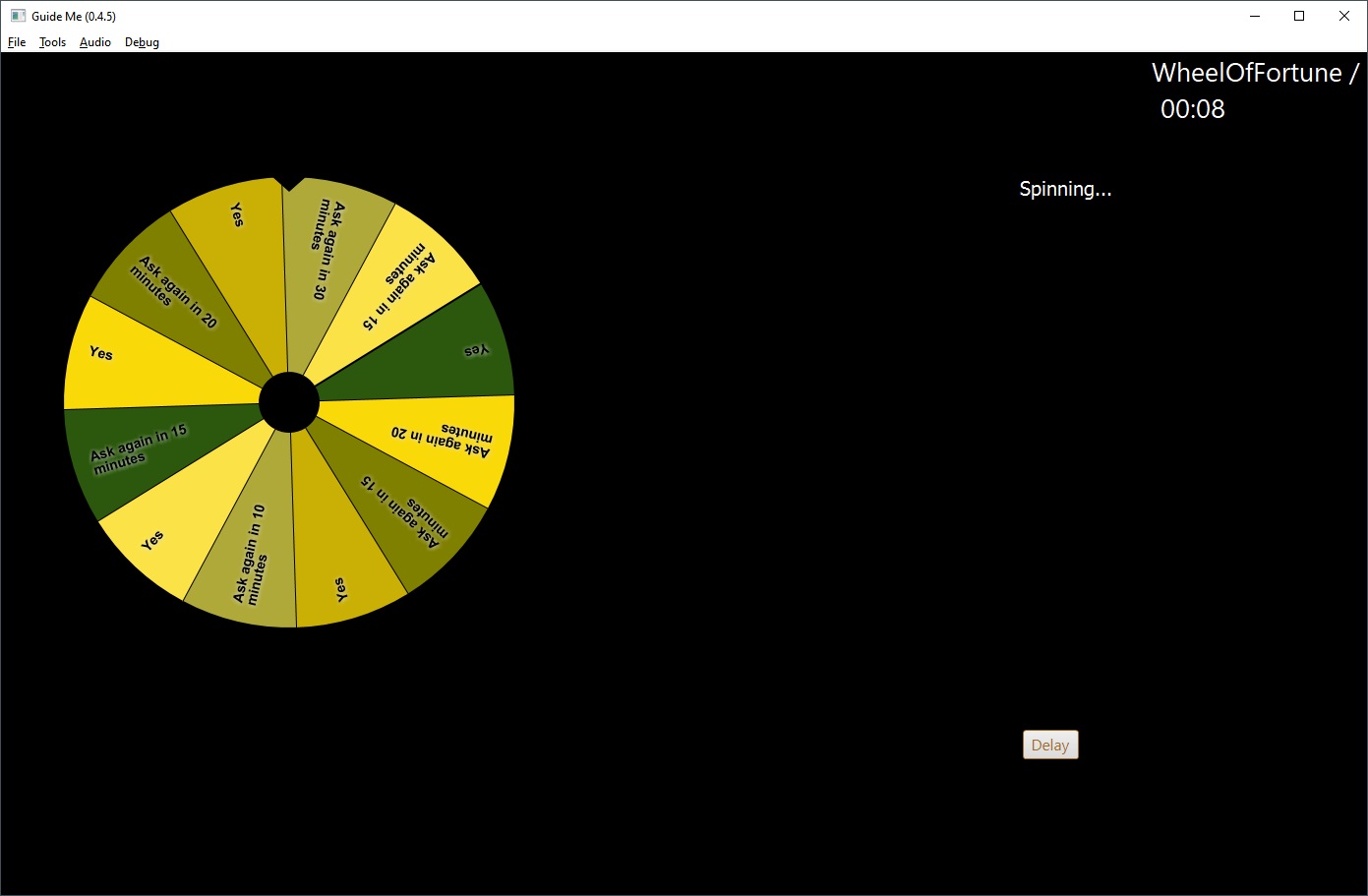Minimize the Guide Me window
The image size is (1368, 896).
(1256, 16)
